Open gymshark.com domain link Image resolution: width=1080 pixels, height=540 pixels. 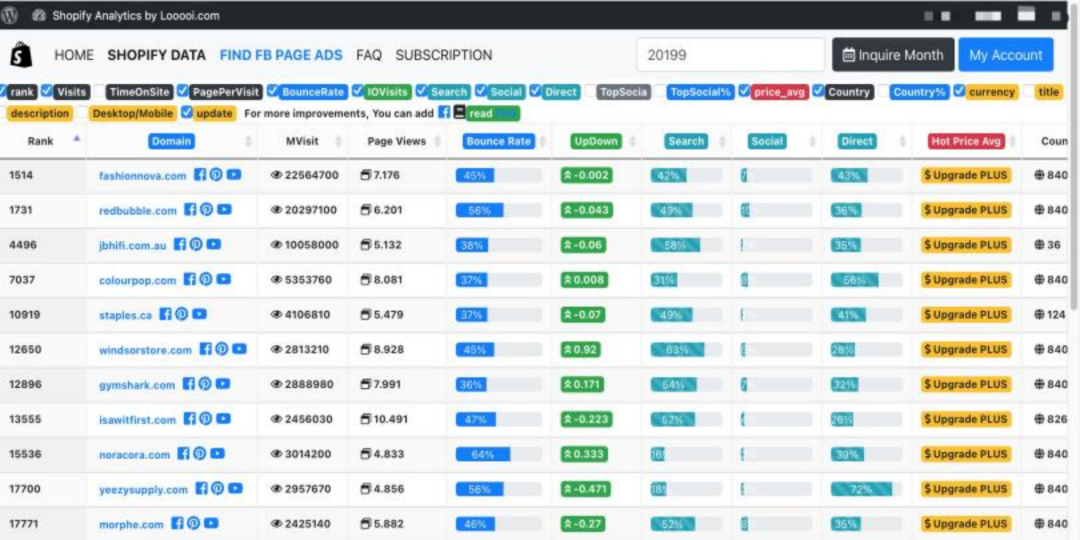coord(137,385)
